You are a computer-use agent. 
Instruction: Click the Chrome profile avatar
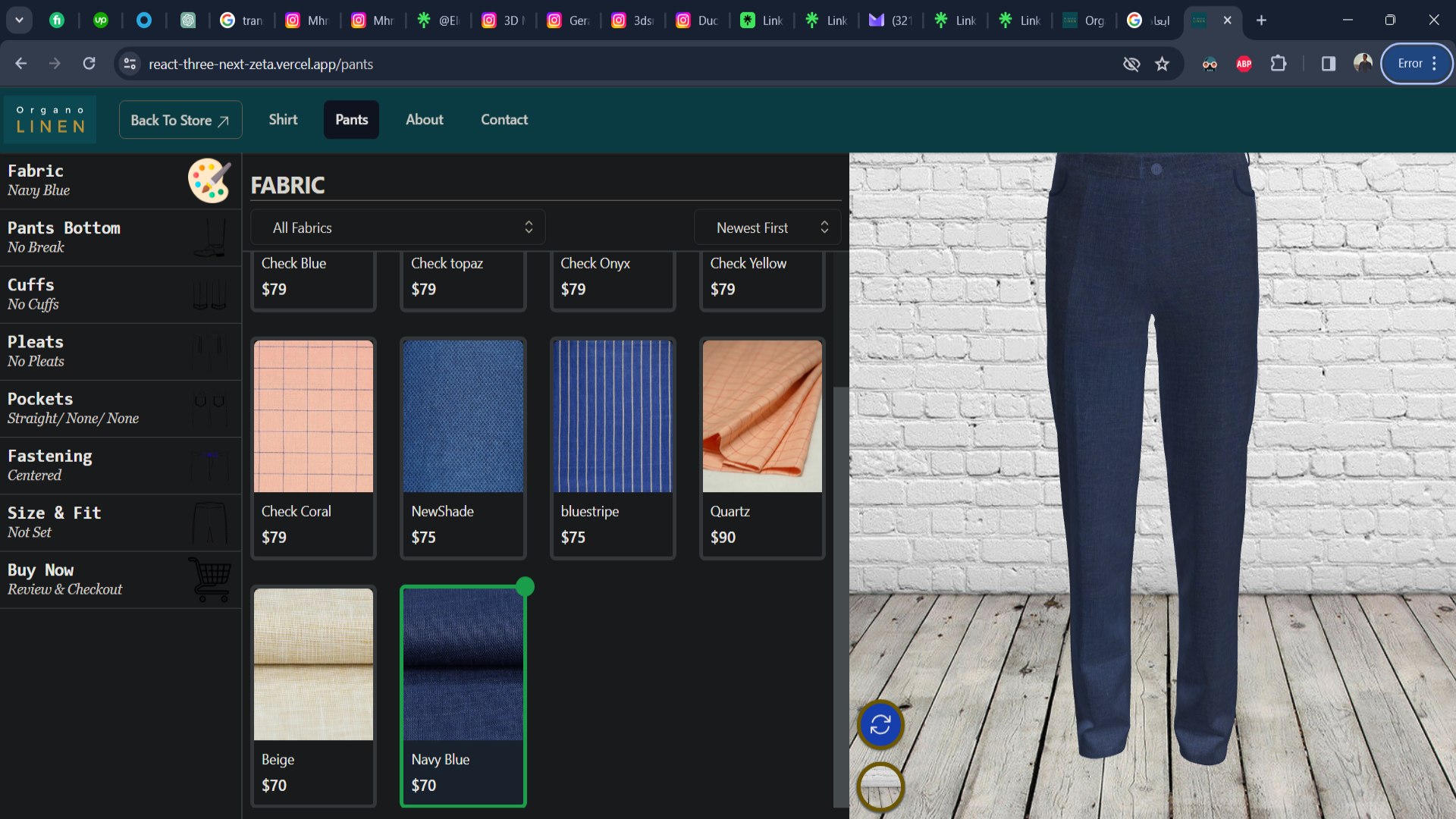[x=1363, y=63]
